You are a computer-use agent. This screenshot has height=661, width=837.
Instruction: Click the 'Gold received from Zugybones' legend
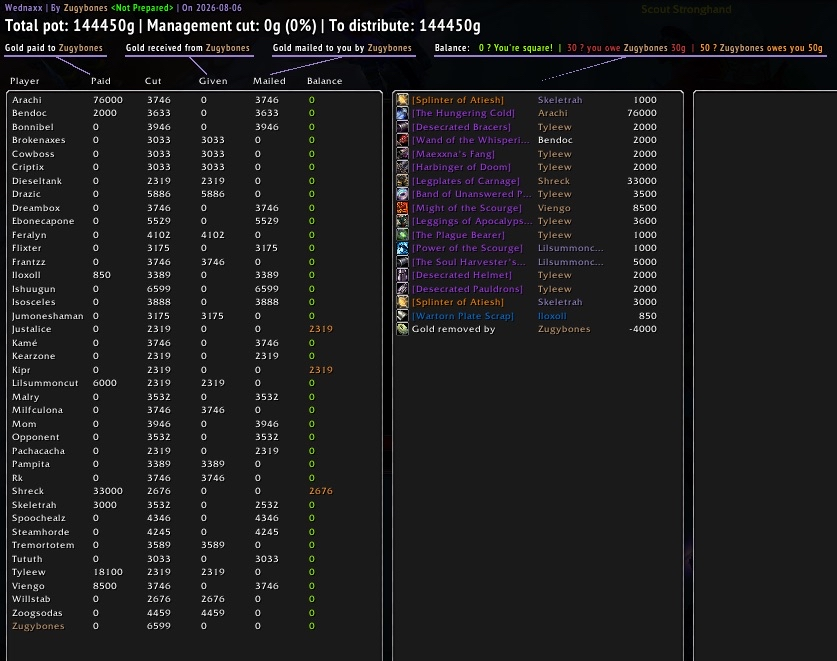(x=187, y=48)
